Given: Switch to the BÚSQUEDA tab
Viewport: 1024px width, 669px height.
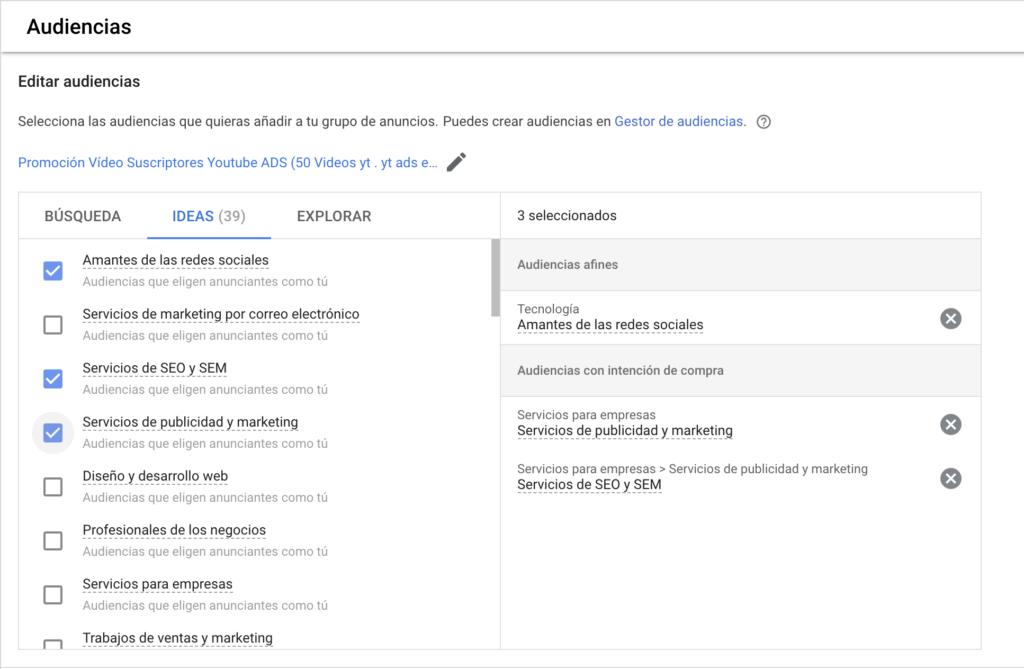Looking at the screenshot, I should [x=83, y=216].
